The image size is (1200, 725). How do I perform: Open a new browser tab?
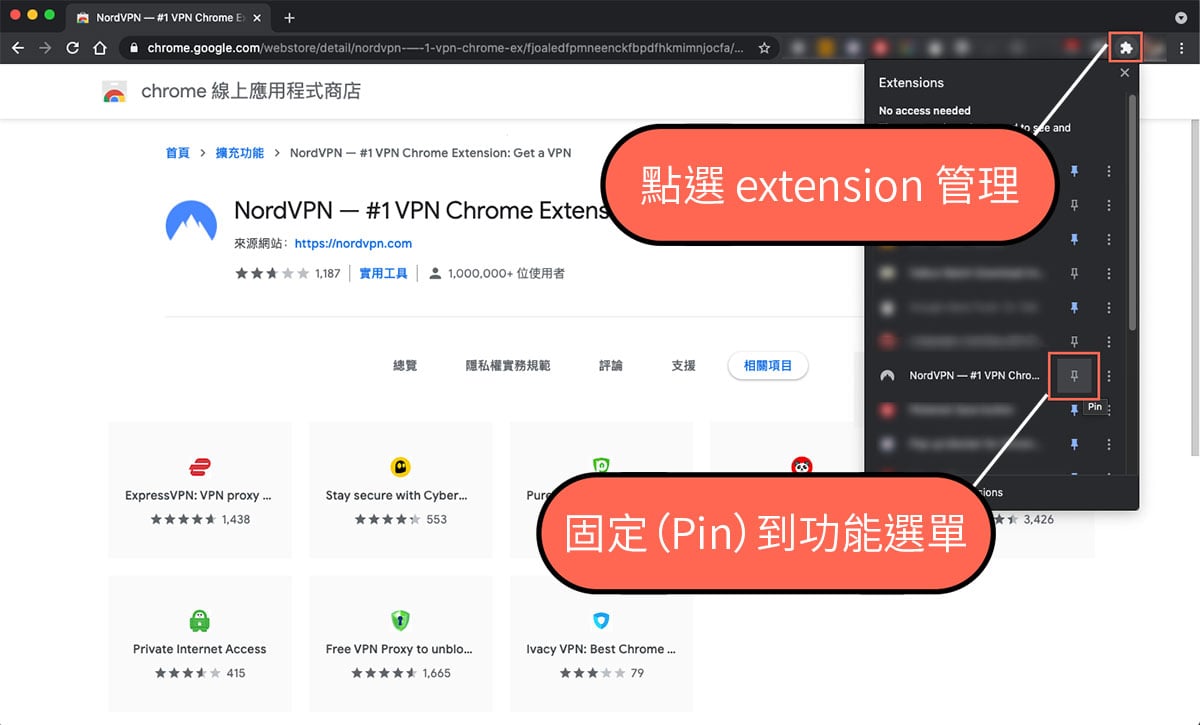[290, 18]
